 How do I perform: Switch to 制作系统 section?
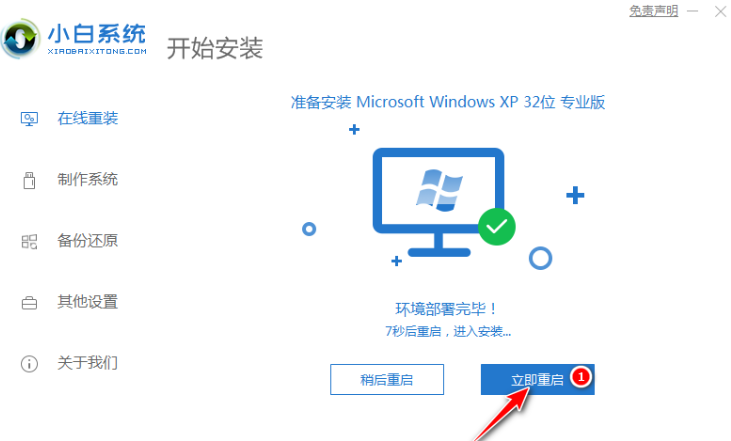[x=88, y=179]
